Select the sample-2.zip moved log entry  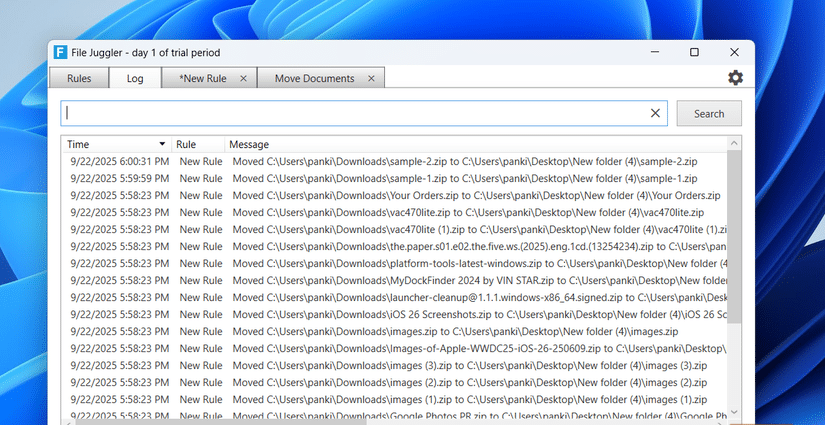(x=395, y=161)
